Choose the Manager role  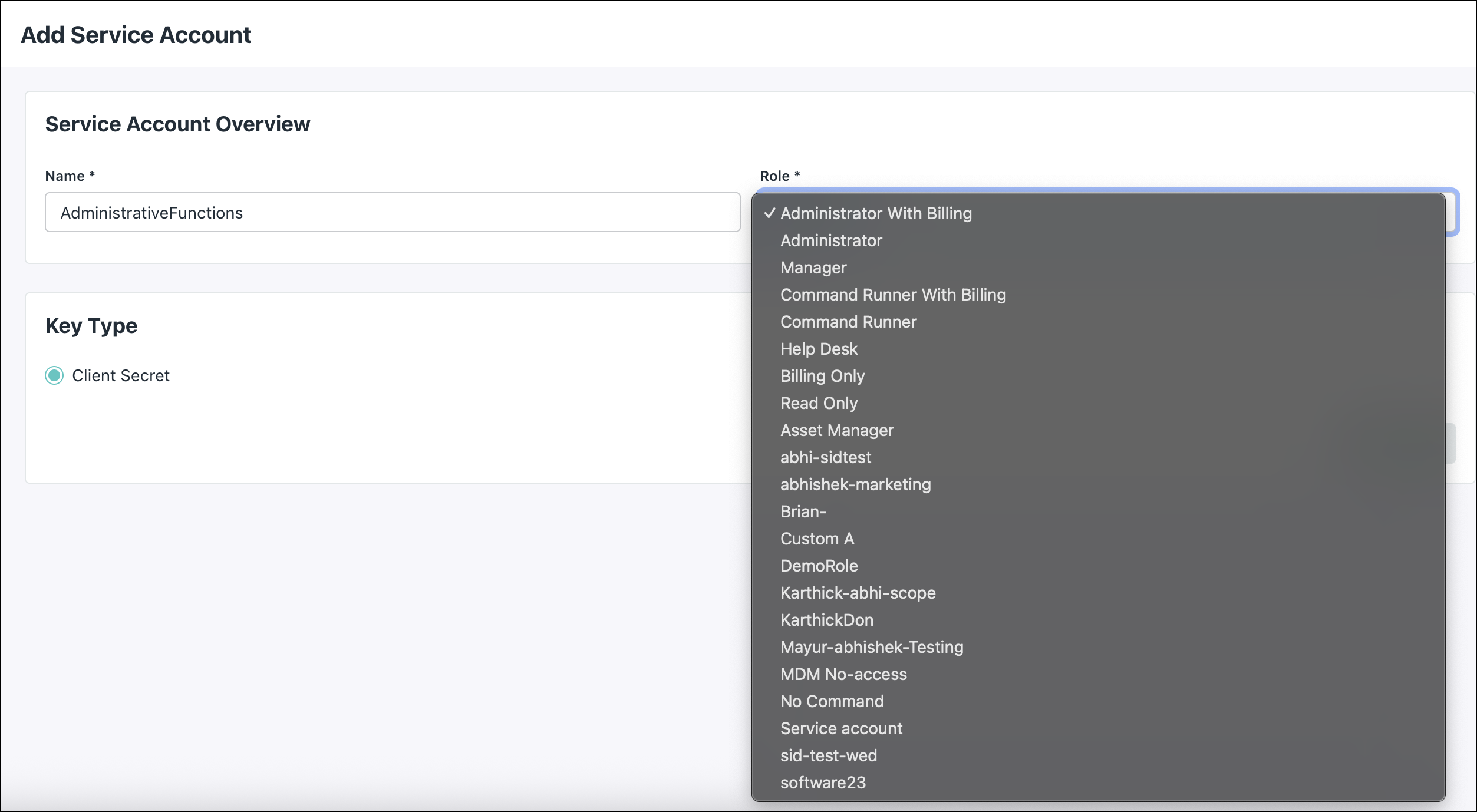[x=812, y=268]
